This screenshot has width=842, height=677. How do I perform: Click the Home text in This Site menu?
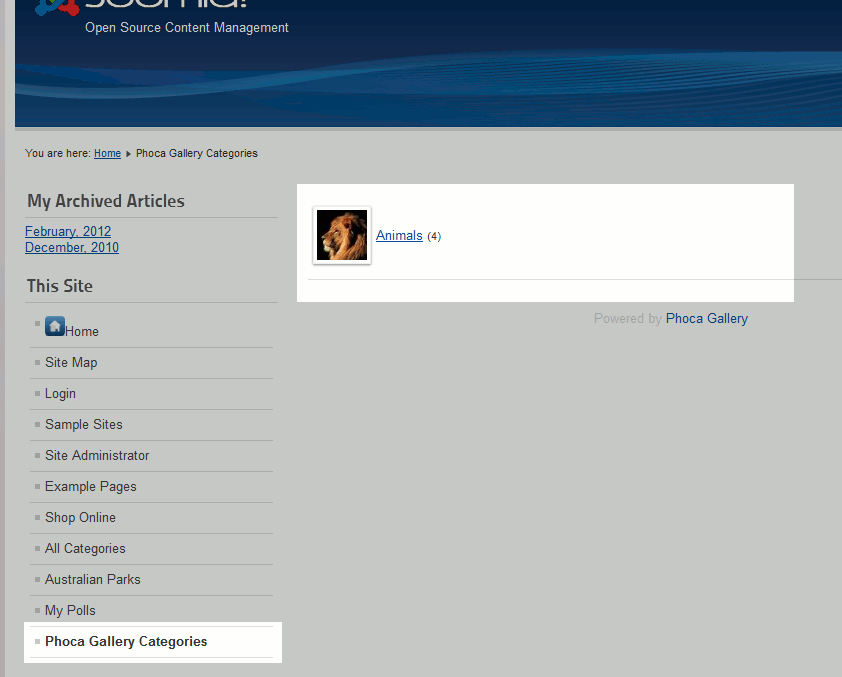82,332
